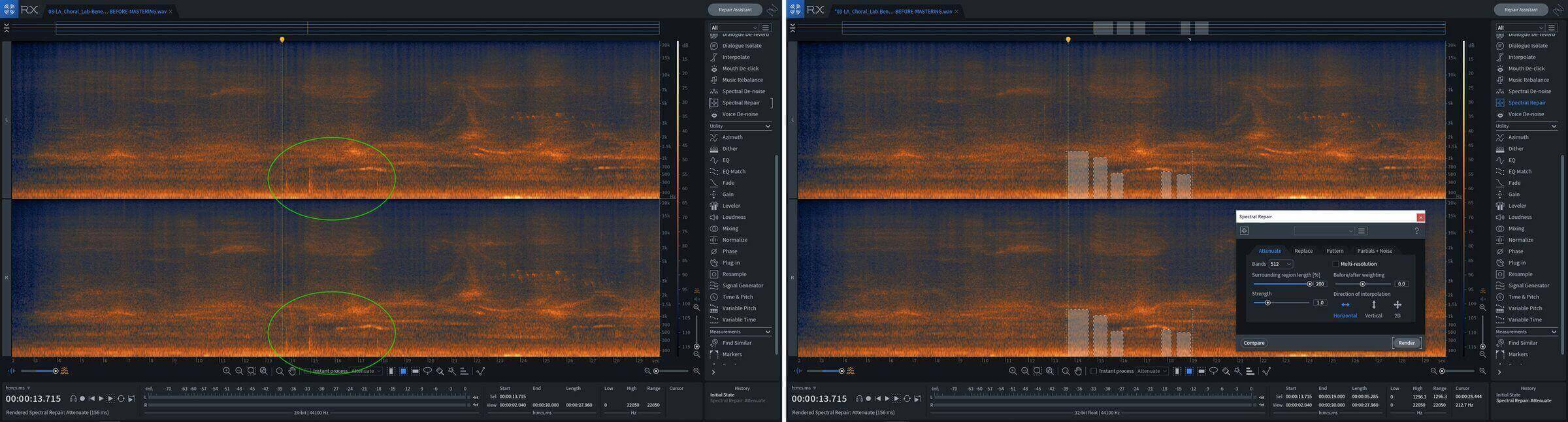Open the Leveler module in right window
Viewport: 1568px width, 422px height.
1517,206
